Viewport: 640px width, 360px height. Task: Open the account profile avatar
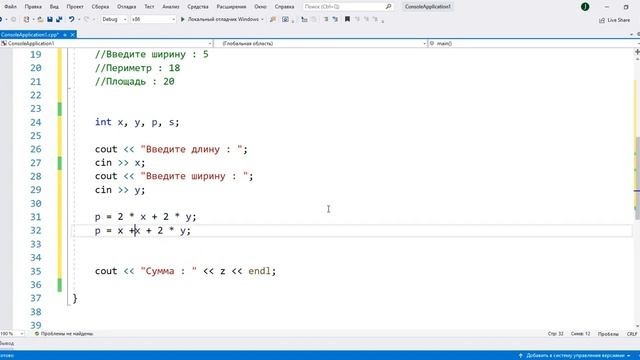click(585, 7)
